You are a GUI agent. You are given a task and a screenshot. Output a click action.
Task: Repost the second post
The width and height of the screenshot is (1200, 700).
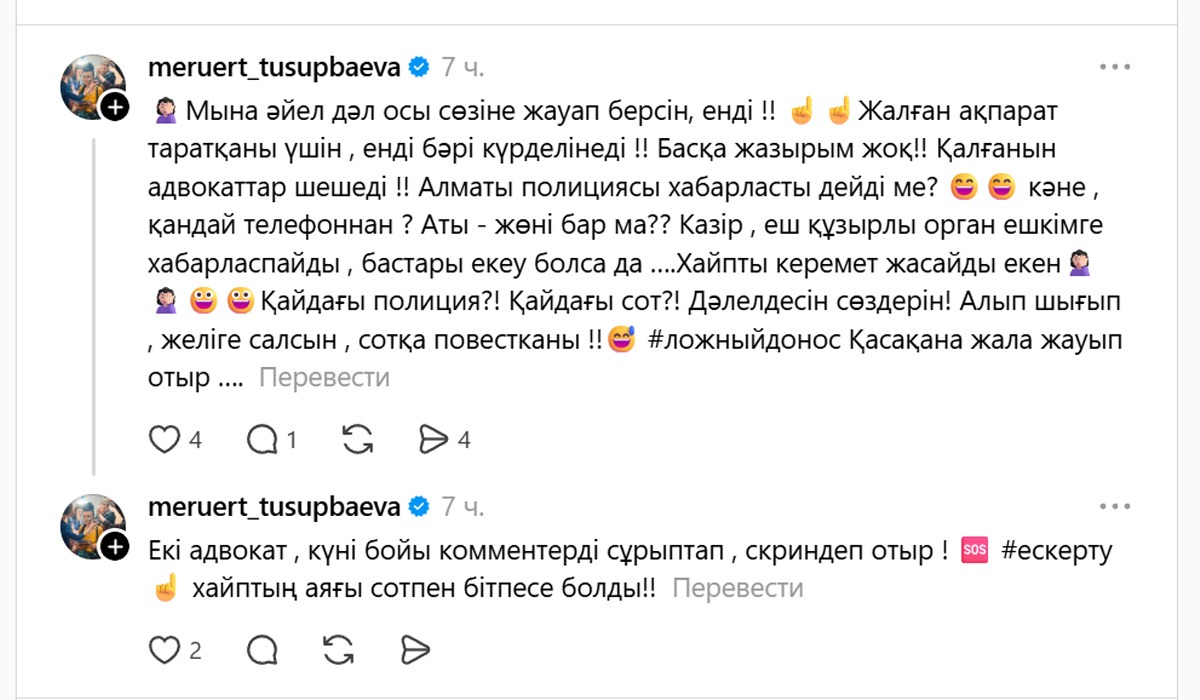point(340,650)
